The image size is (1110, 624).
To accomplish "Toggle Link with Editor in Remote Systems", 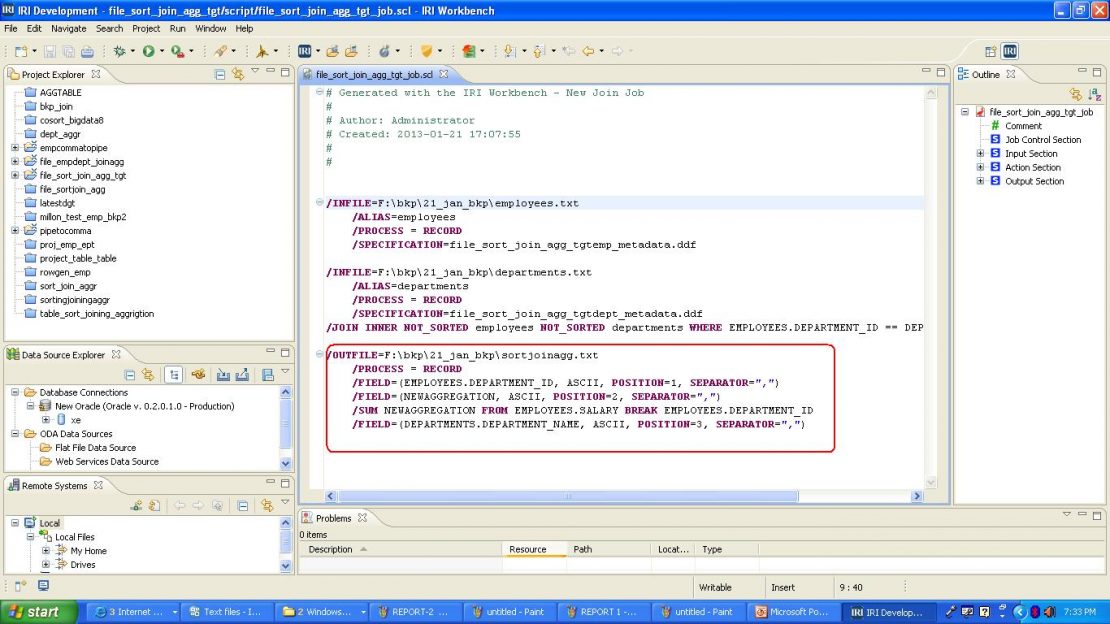I will pos(267,506).
